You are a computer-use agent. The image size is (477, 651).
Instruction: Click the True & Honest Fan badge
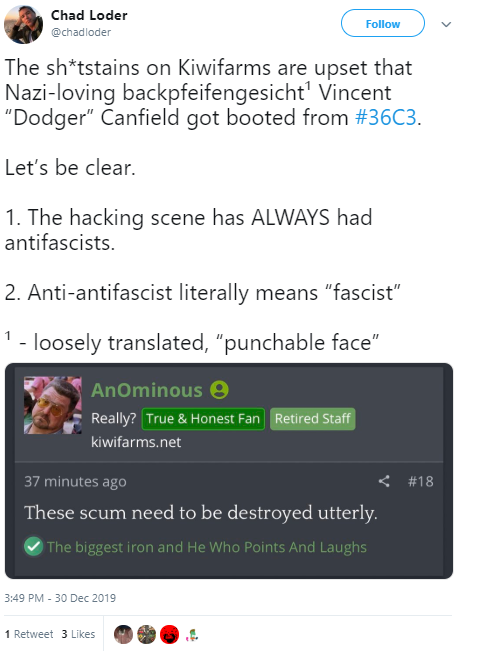pos(203,418)
